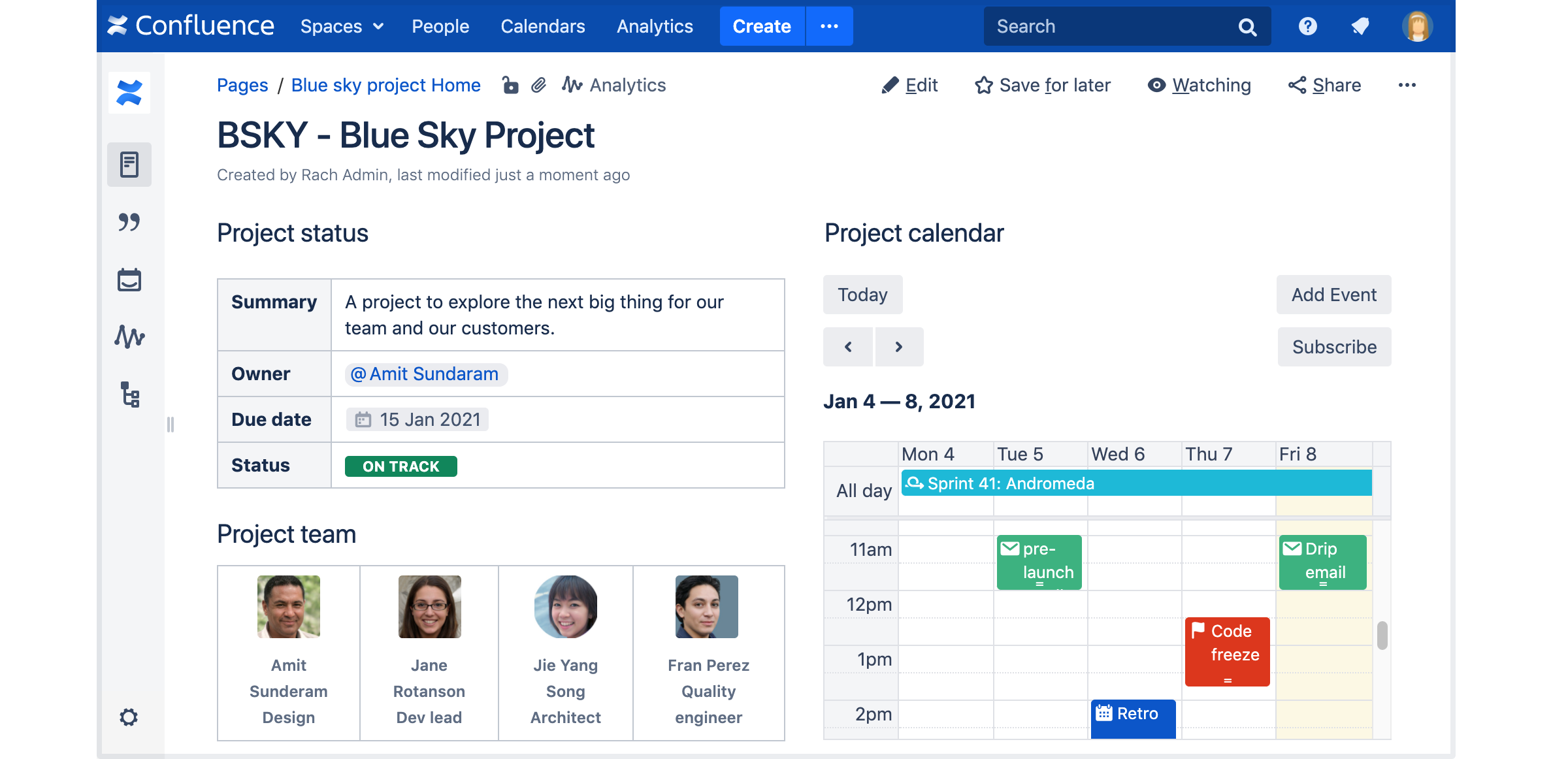Go to People in top navigation
1568x759 pixels.
pos(440,26)
